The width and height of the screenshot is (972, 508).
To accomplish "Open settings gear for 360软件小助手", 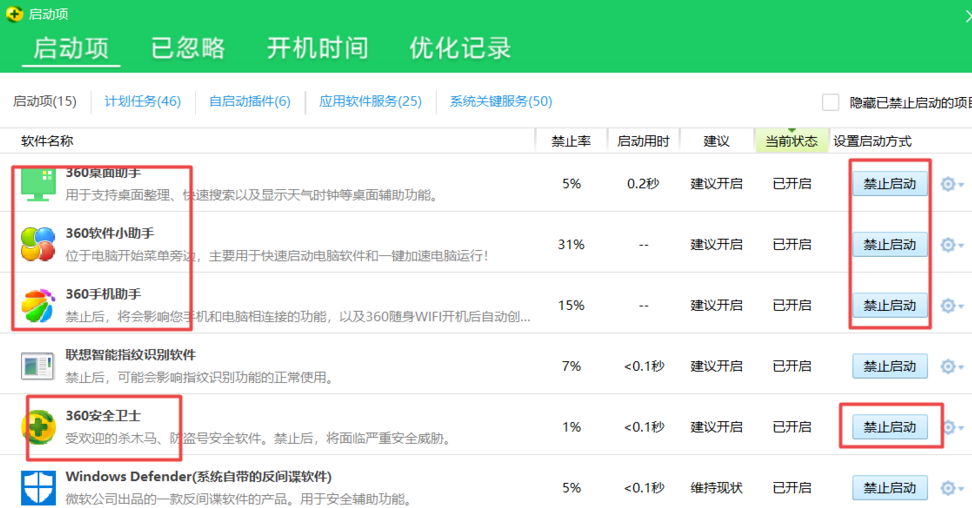I will click(x=952, y=245).
